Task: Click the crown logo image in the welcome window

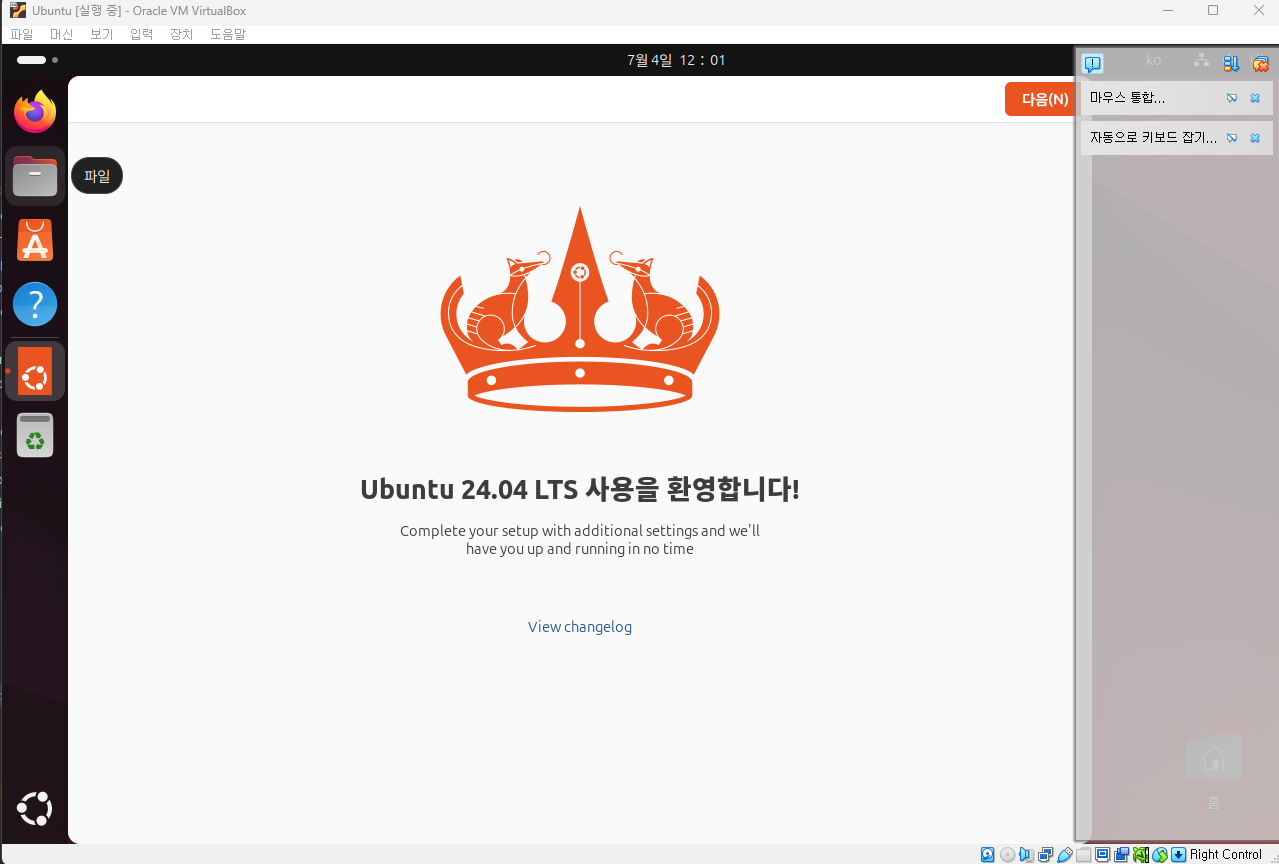Action: coord(580,309)
